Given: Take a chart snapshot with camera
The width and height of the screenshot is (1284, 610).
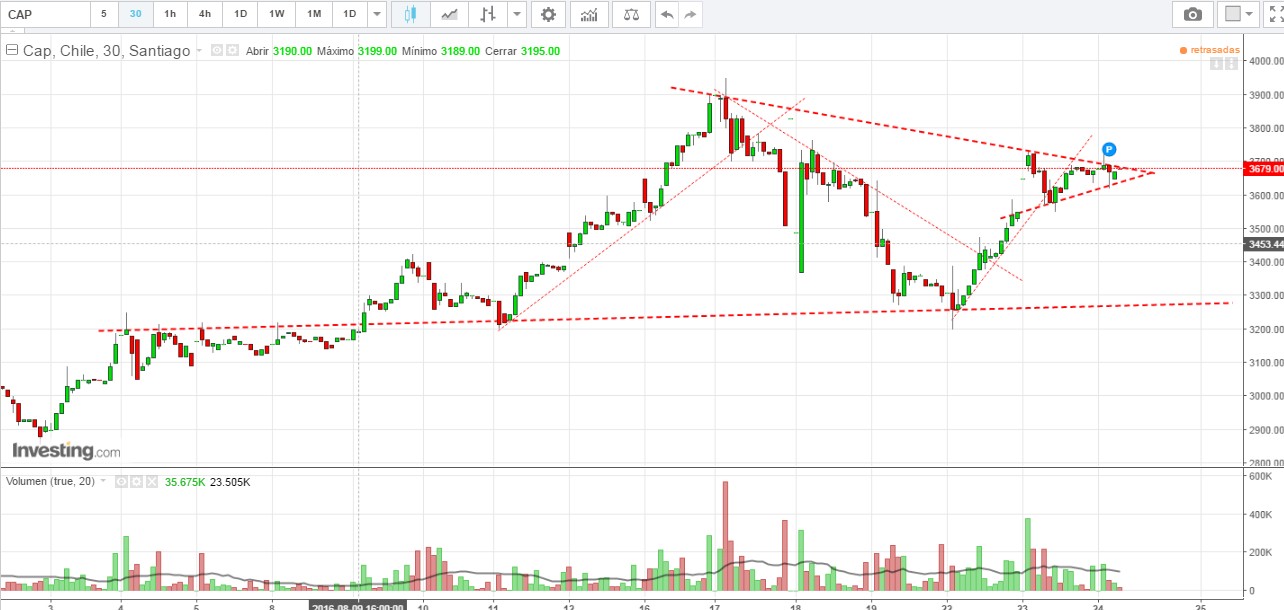Looking at the screenshot, I should (1193, 14).
